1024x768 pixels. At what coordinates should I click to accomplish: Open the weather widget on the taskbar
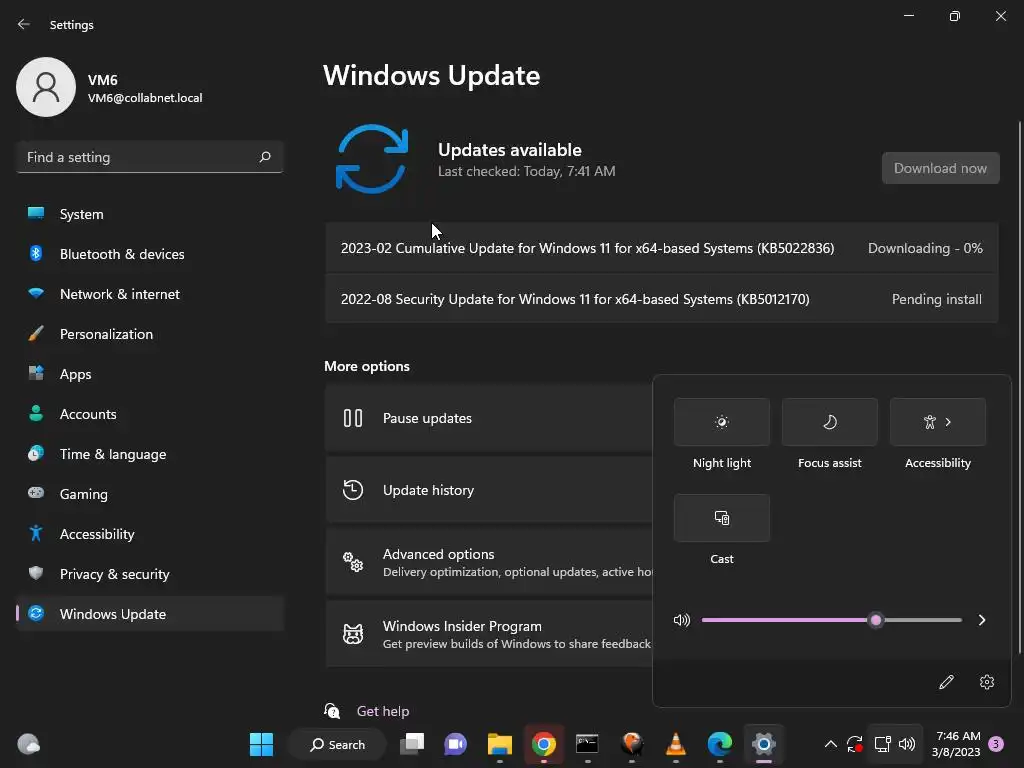[x=29, y=744]
